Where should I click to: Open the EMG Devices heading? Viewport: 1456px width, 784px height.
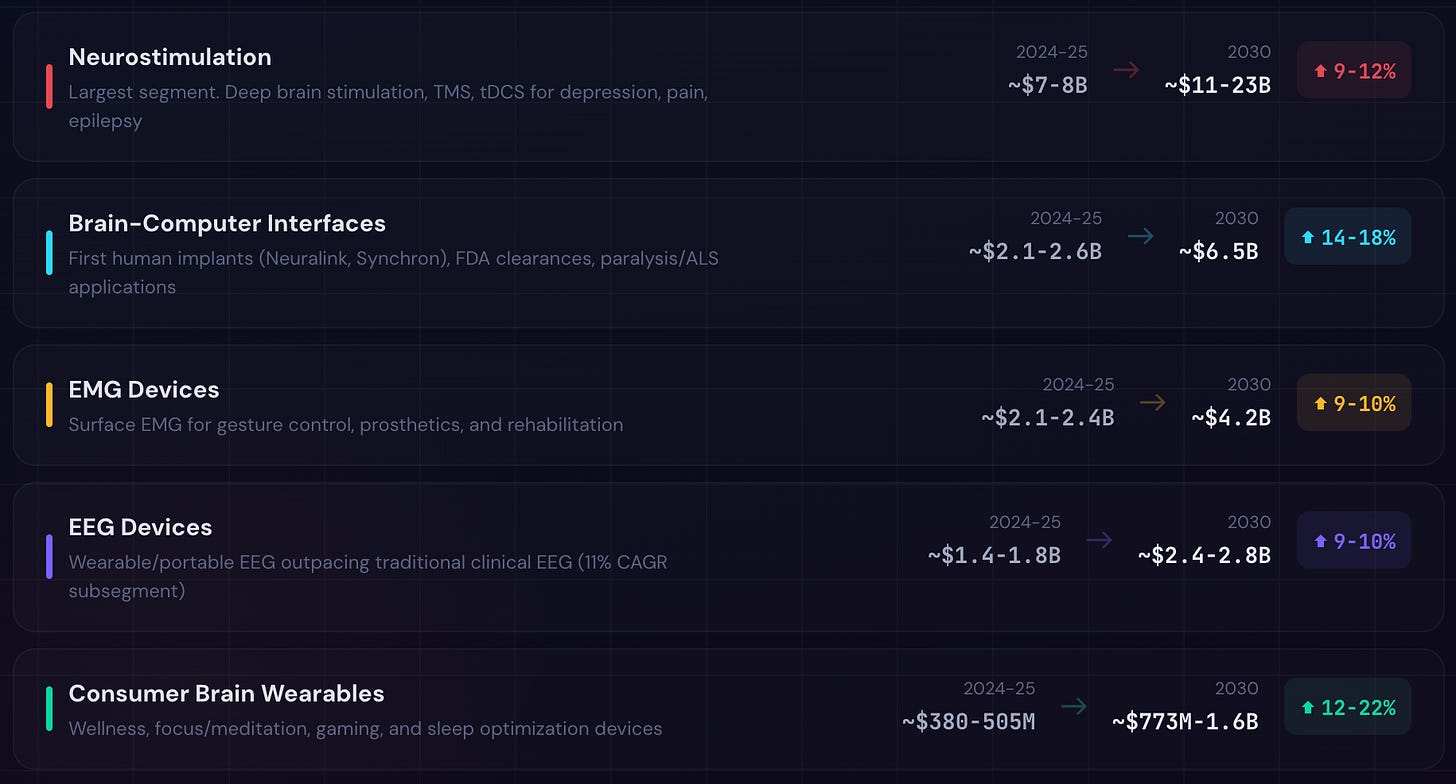pos(144,389)
